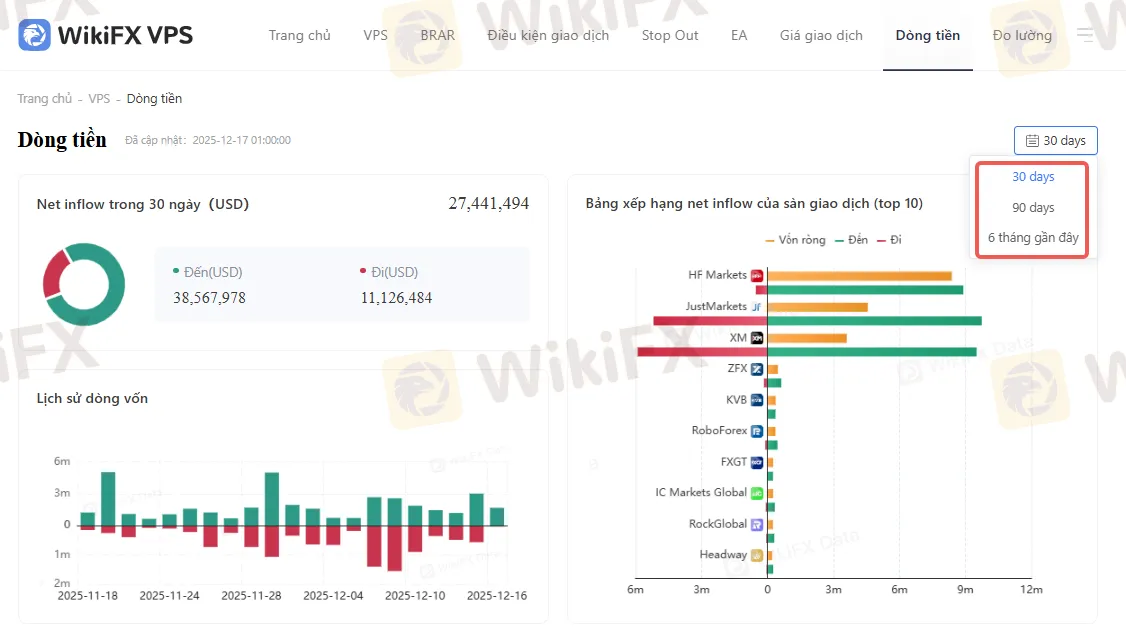
Task: Select 6 tháng gần đây option
Action: pos(1033,238)
